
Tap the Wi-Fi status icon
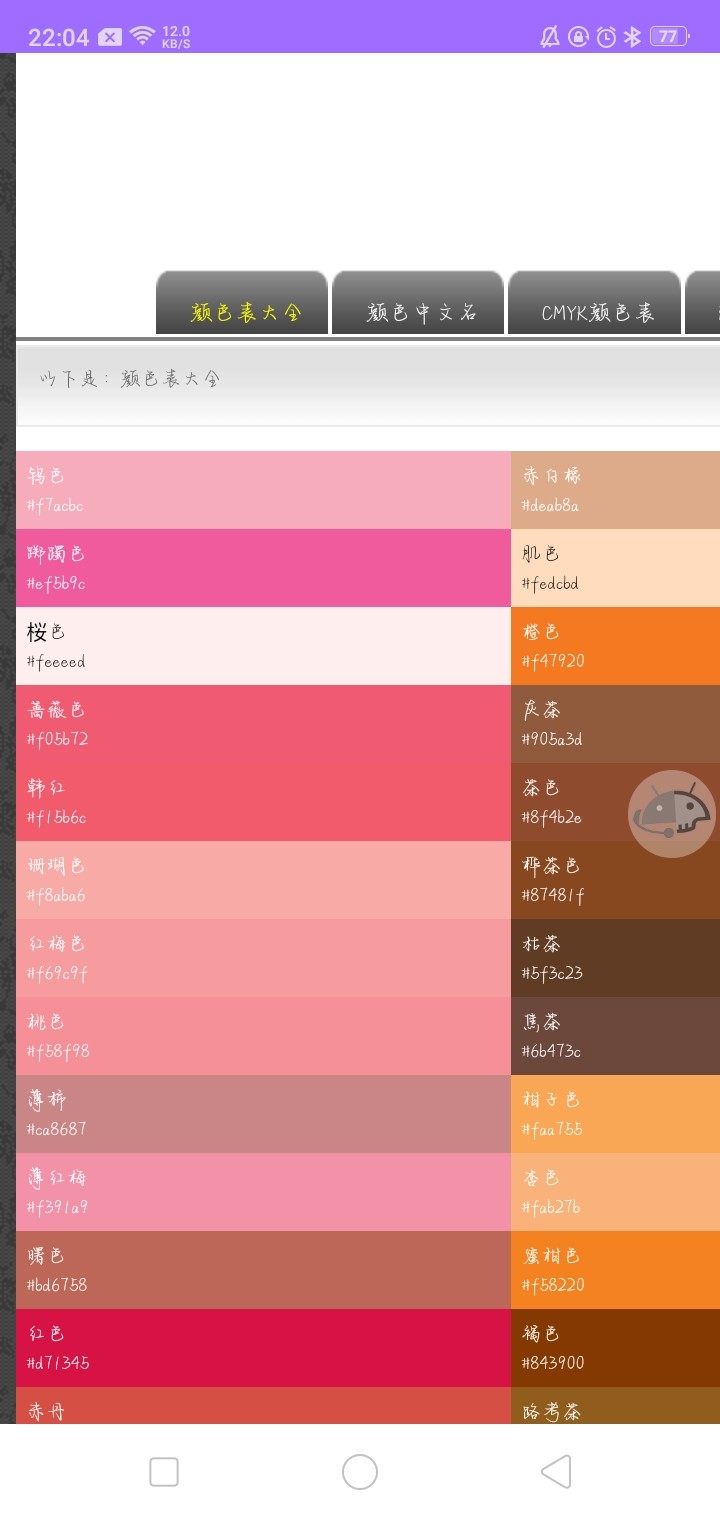pos(143,37)
